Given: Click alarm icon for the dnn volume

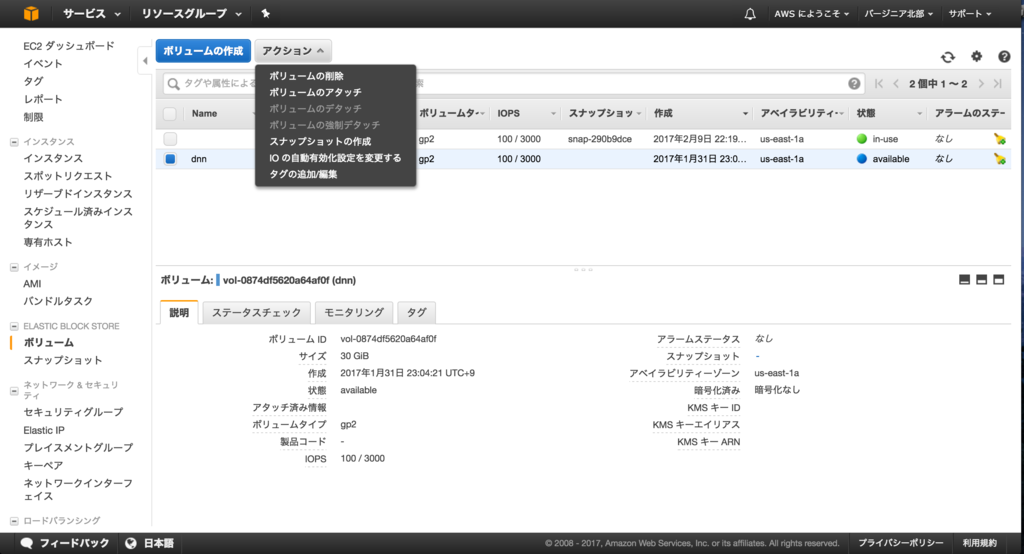Looking at the screenshot, I should [x=1000, y=159].
